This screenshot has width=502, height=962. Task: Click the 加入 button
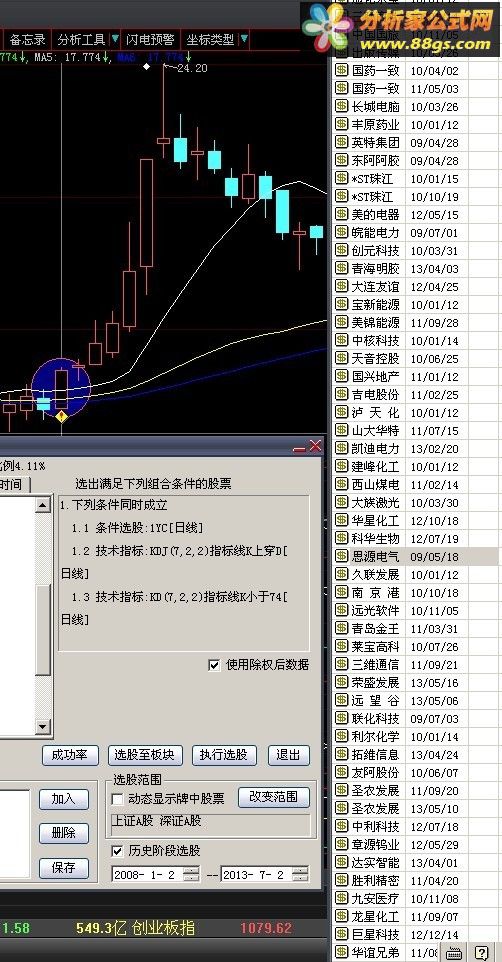64,799
